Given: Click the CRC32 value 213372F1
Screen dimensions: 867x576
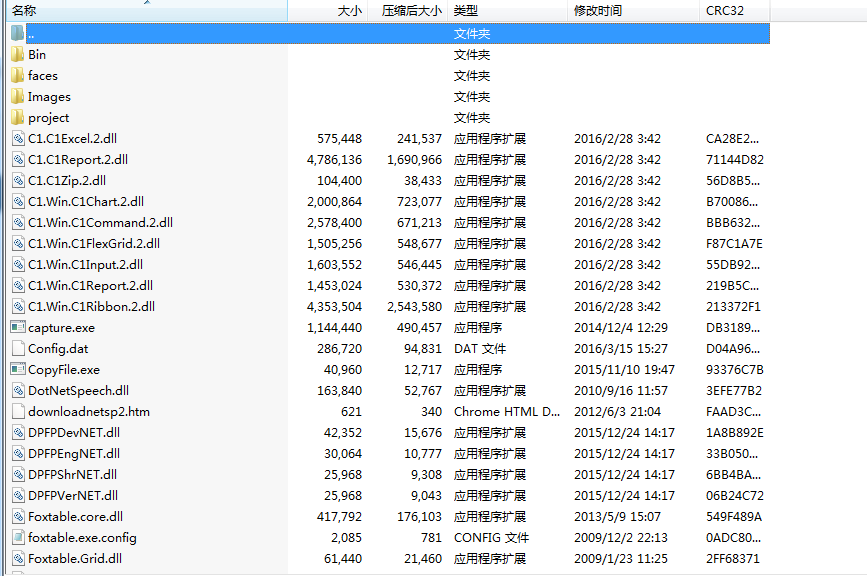Looking at the screenshot, I should pos(733,307).
